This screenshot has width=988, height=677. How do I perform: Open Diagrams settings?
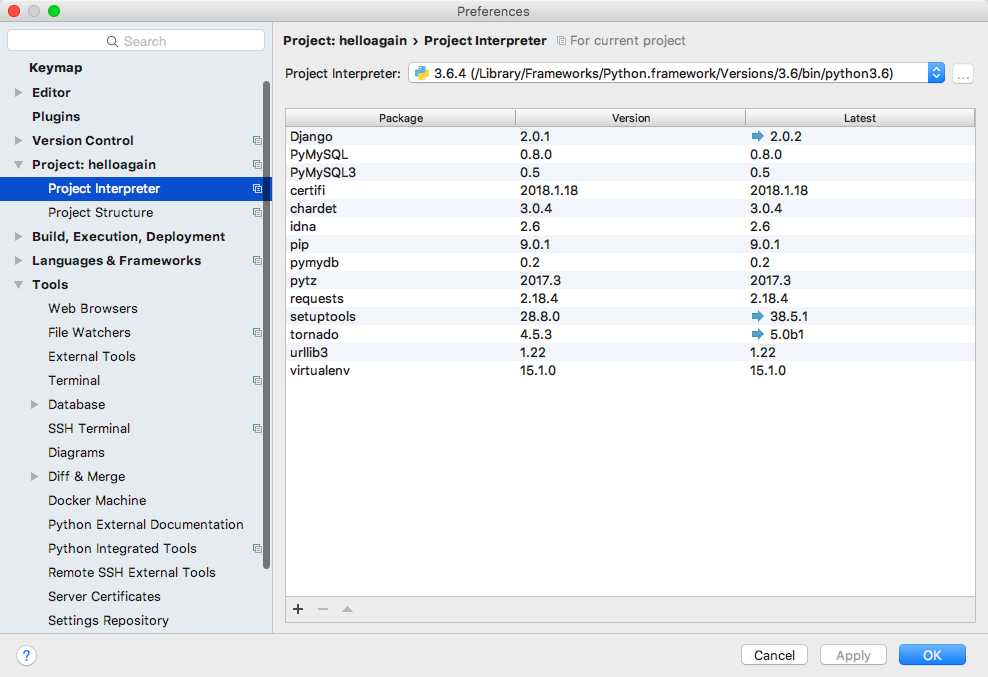(x=76, y=453)
